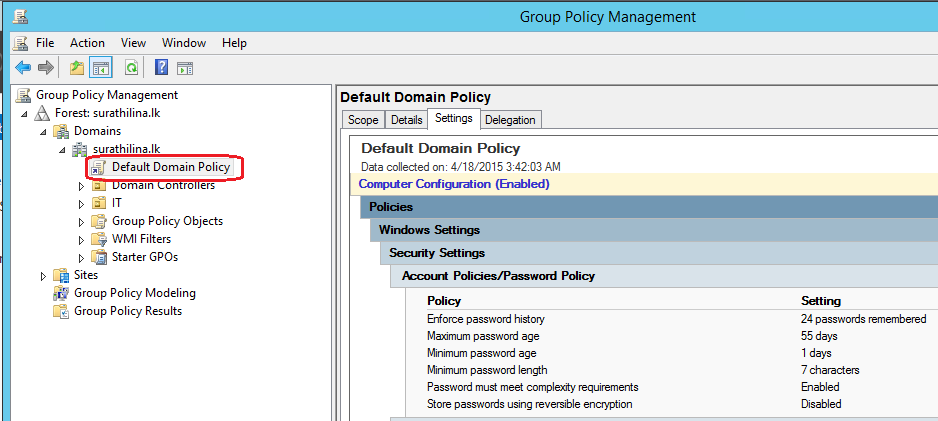
Task: Collapse the Windows Settings section header
Action: click(654, 230)
